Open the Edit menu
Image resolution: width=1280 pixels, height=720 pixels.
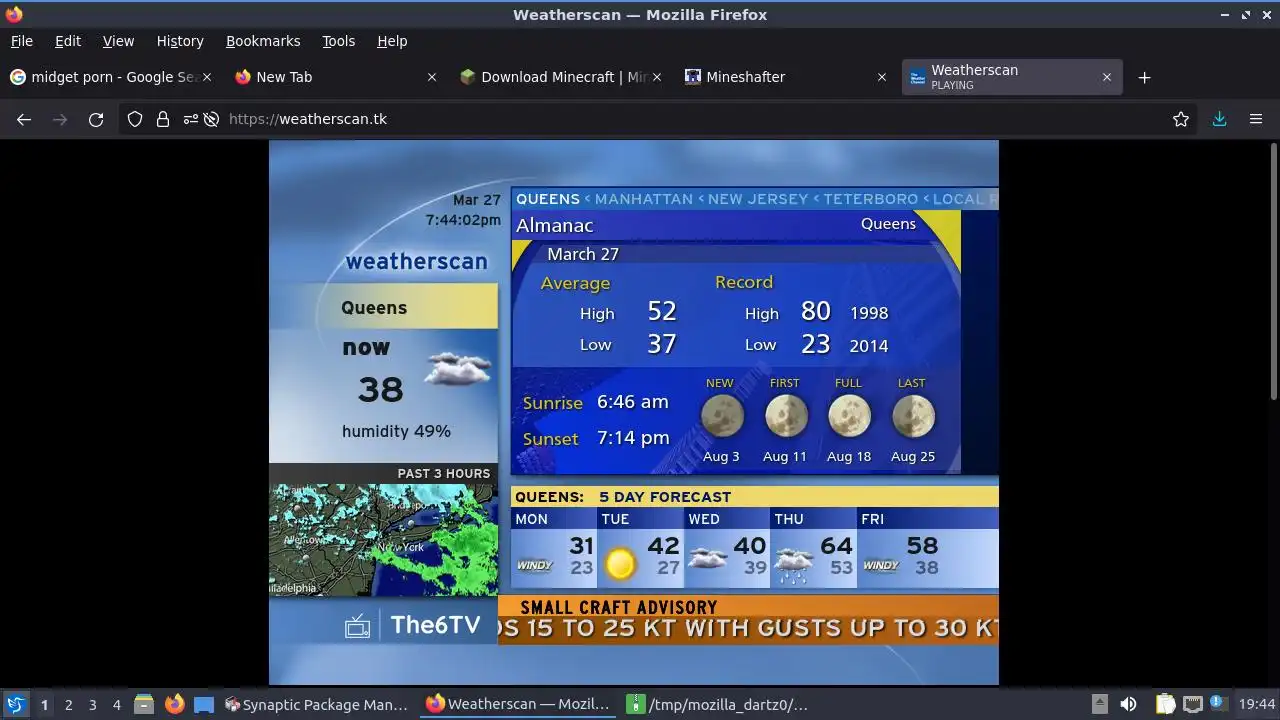click(68, 41)
